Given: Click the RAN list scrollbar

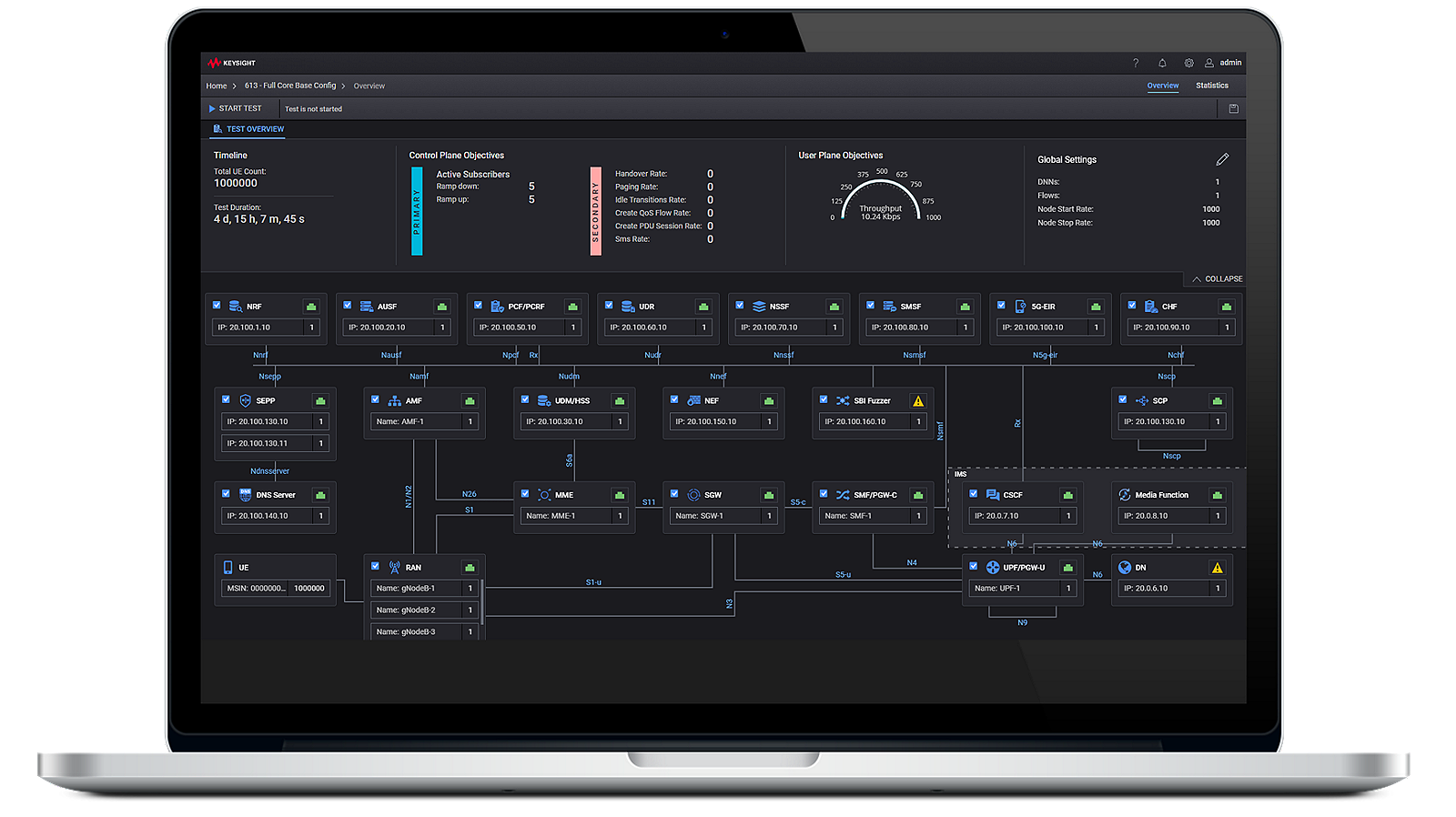Looking at the screenshot, I should point(482,603).
